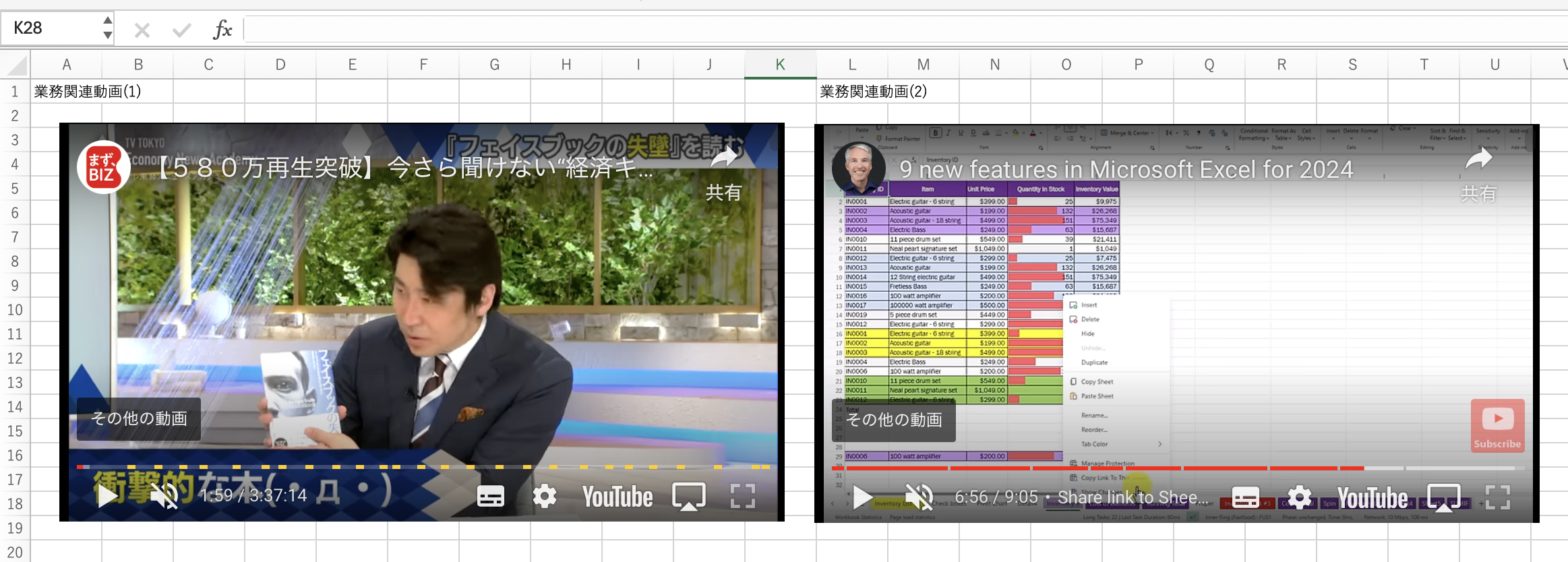
Task: Open YouTube logo link in first video
Action: (x=617, y=497)
